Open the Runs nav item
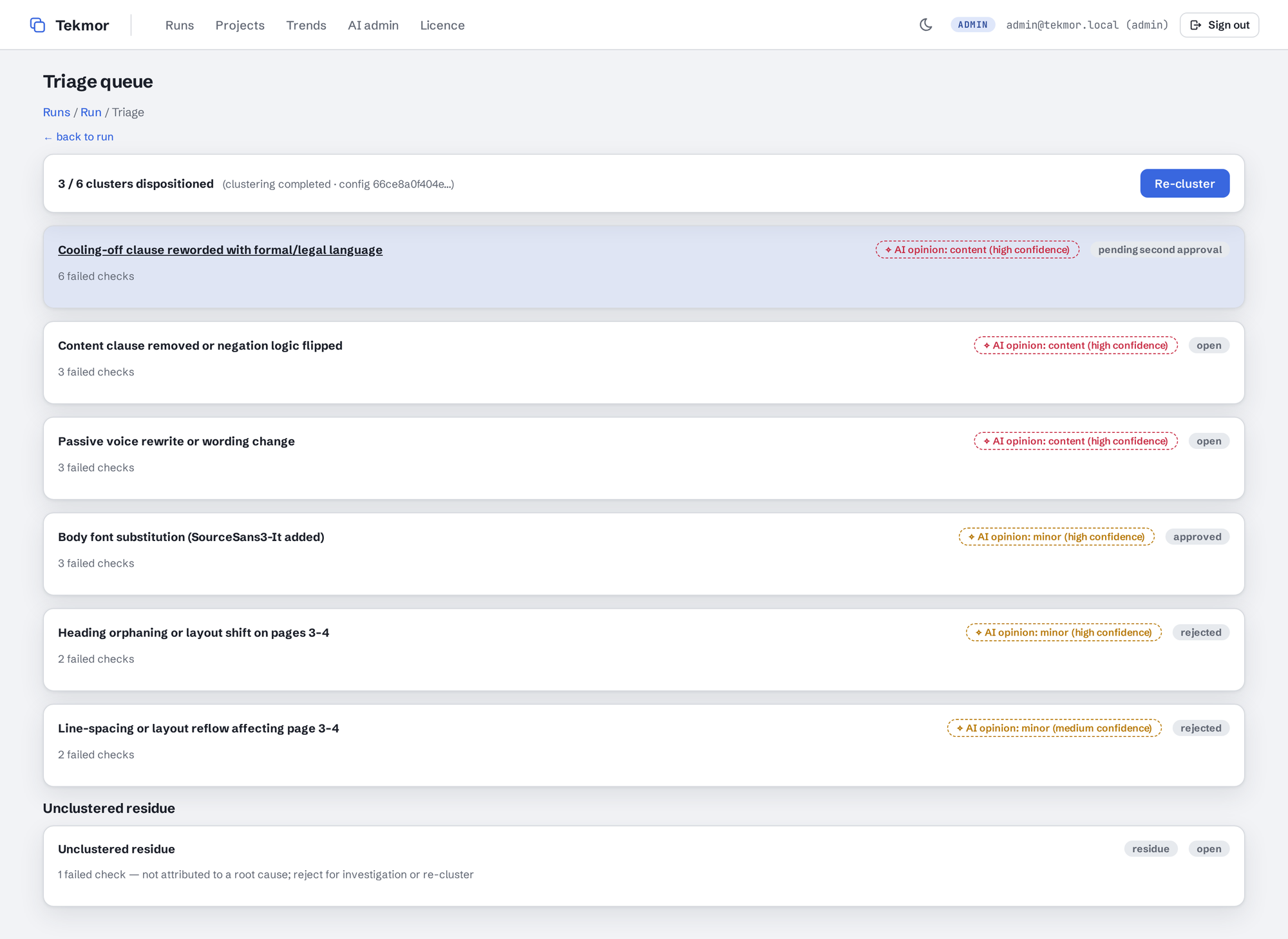This screenshot has width=1288, height=939. 180,25
